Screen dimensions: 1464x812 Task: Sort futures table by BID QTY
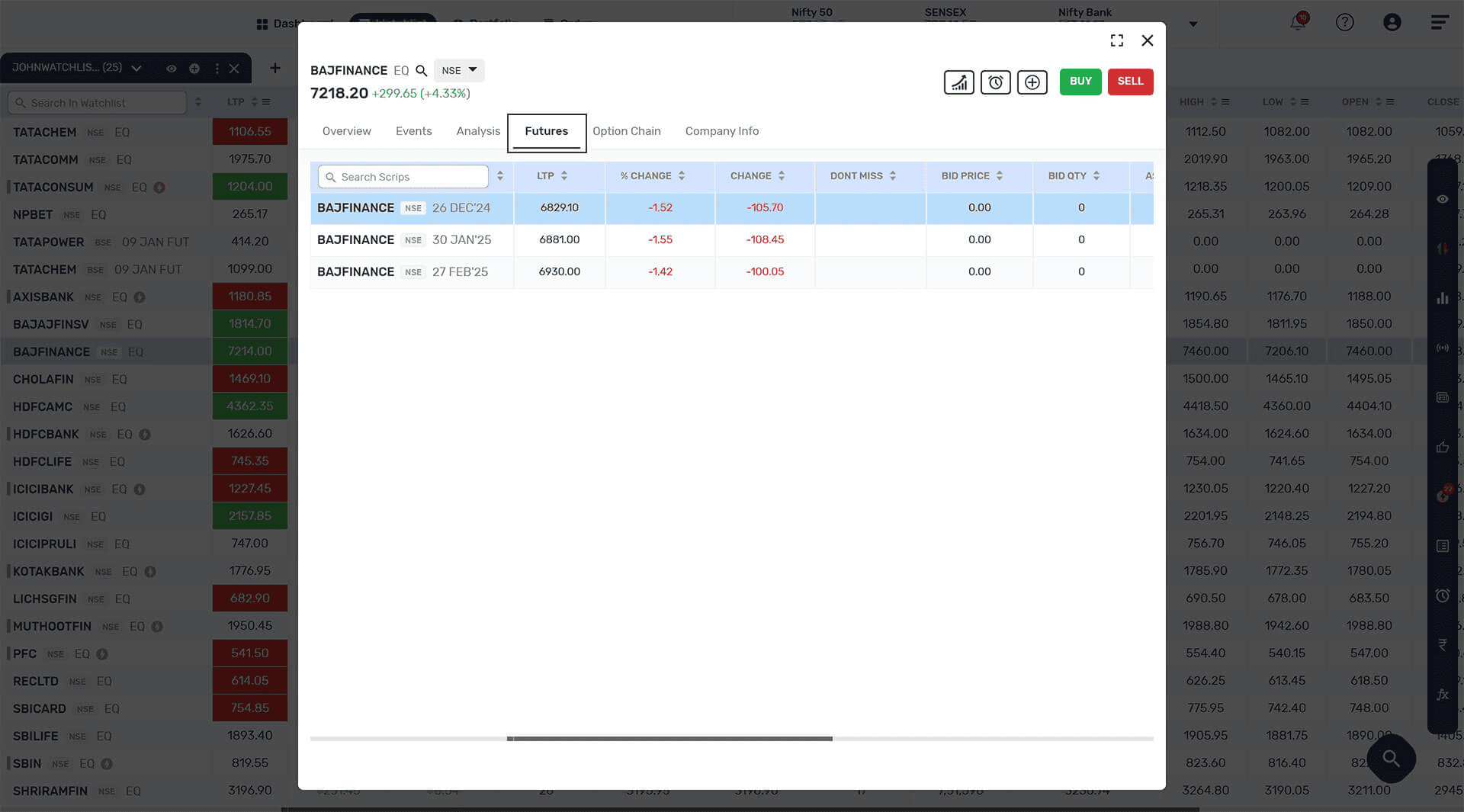point(1096,176)
